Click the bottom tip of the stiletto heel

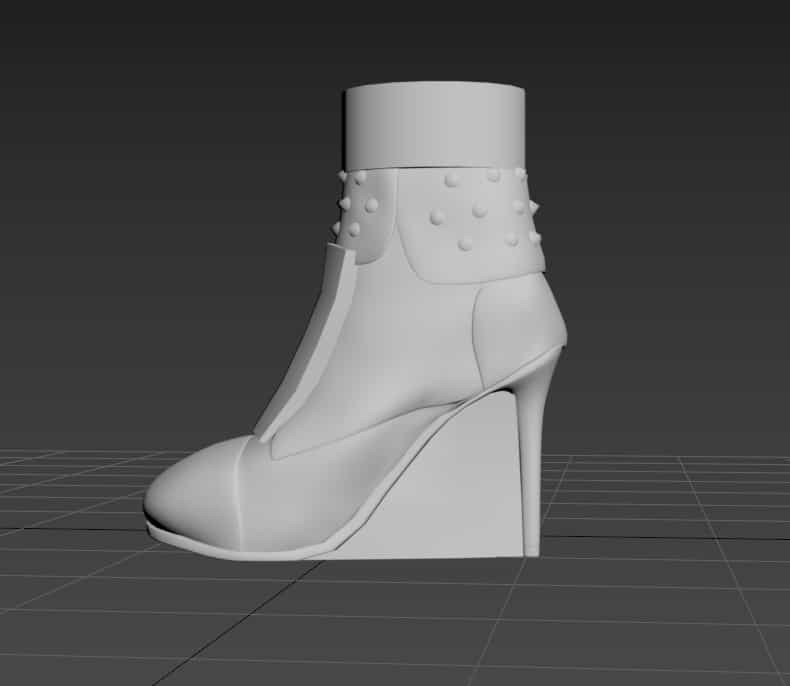531,548
